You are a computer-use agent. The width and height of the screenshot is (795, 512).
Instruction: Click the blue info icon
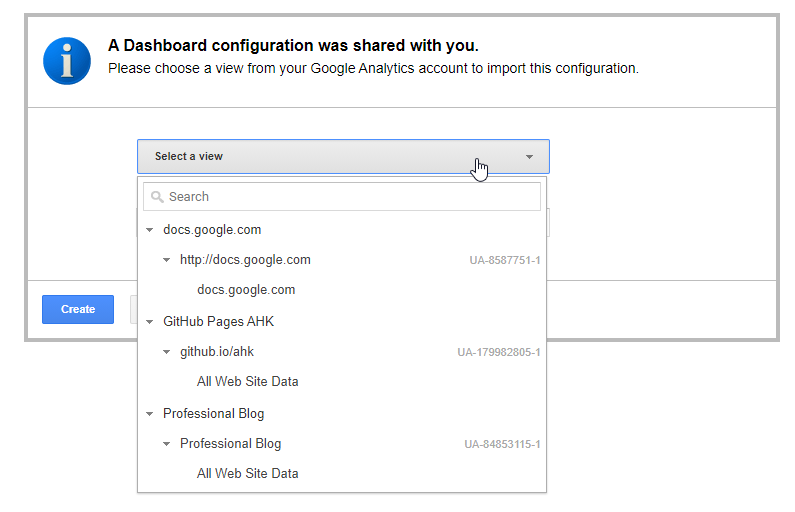tap(67, 60)
